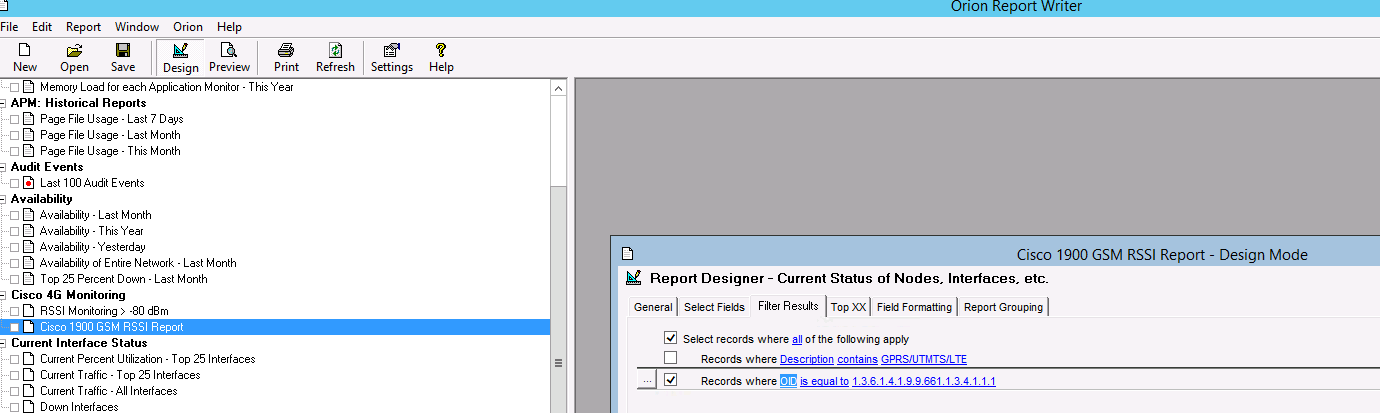Click the report list scrollbar up arrow
This screenshot has height=413, width=1380.
coord(558,88)
